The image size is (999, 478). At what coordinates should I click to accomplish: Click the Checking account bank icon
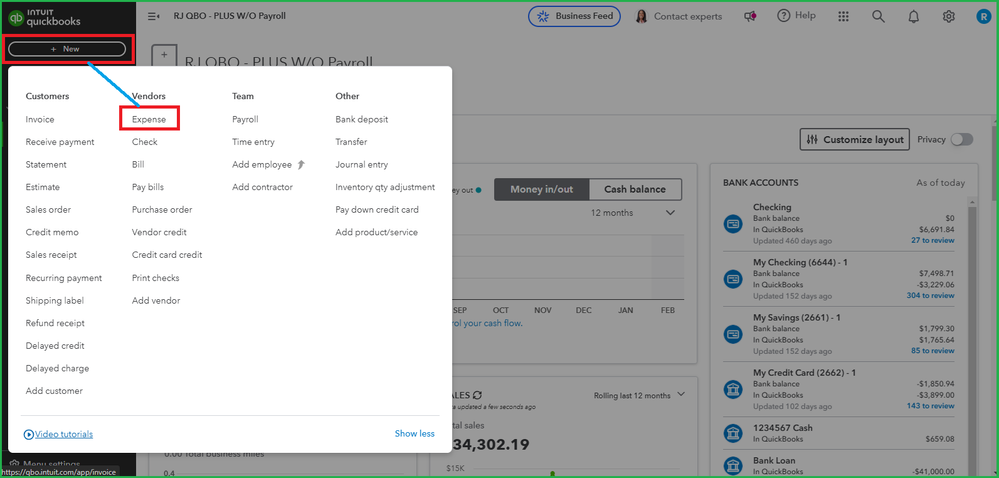pos(733,224)
